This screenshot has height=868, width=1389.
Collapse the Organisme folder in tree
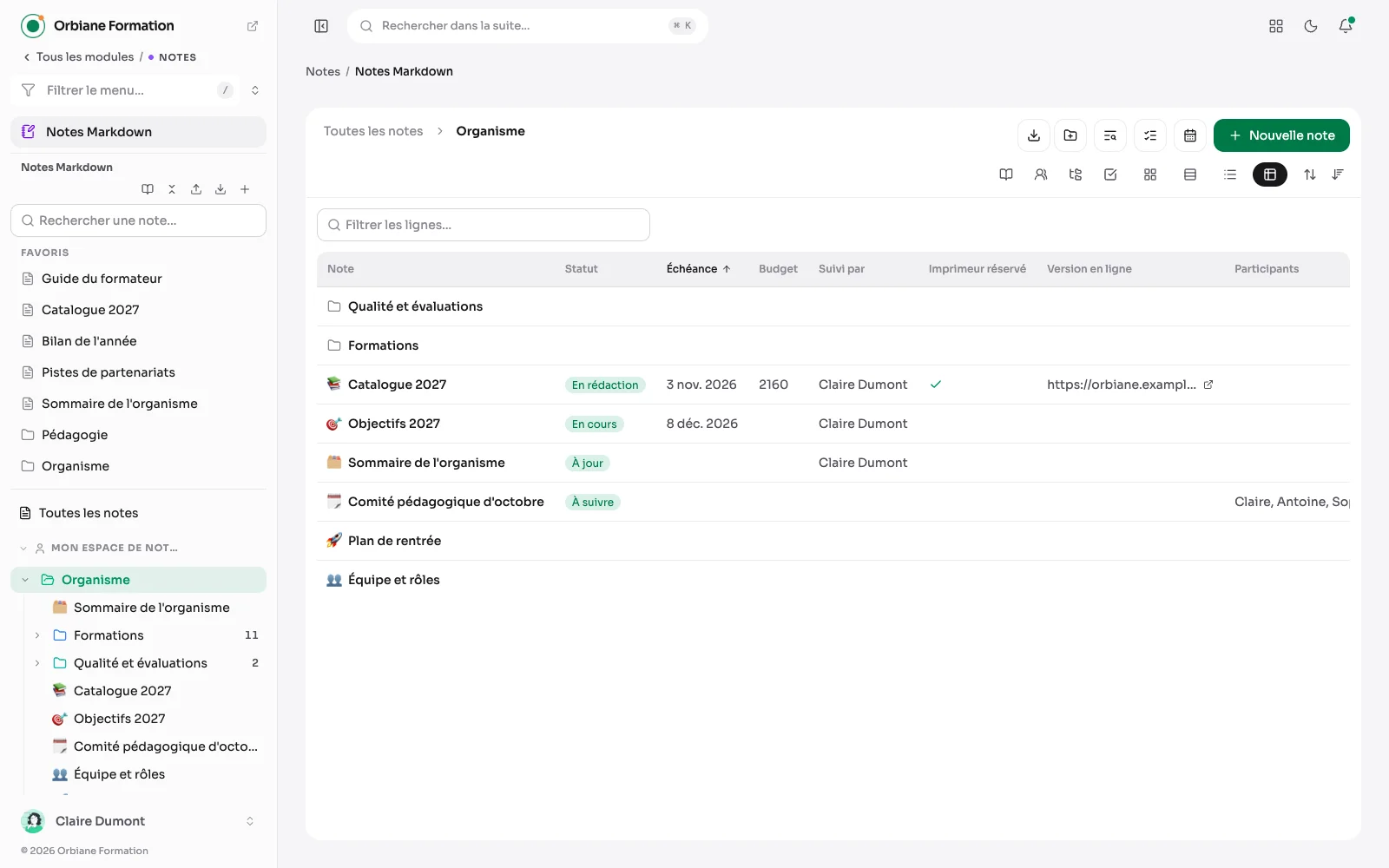(x=25, y=580)
